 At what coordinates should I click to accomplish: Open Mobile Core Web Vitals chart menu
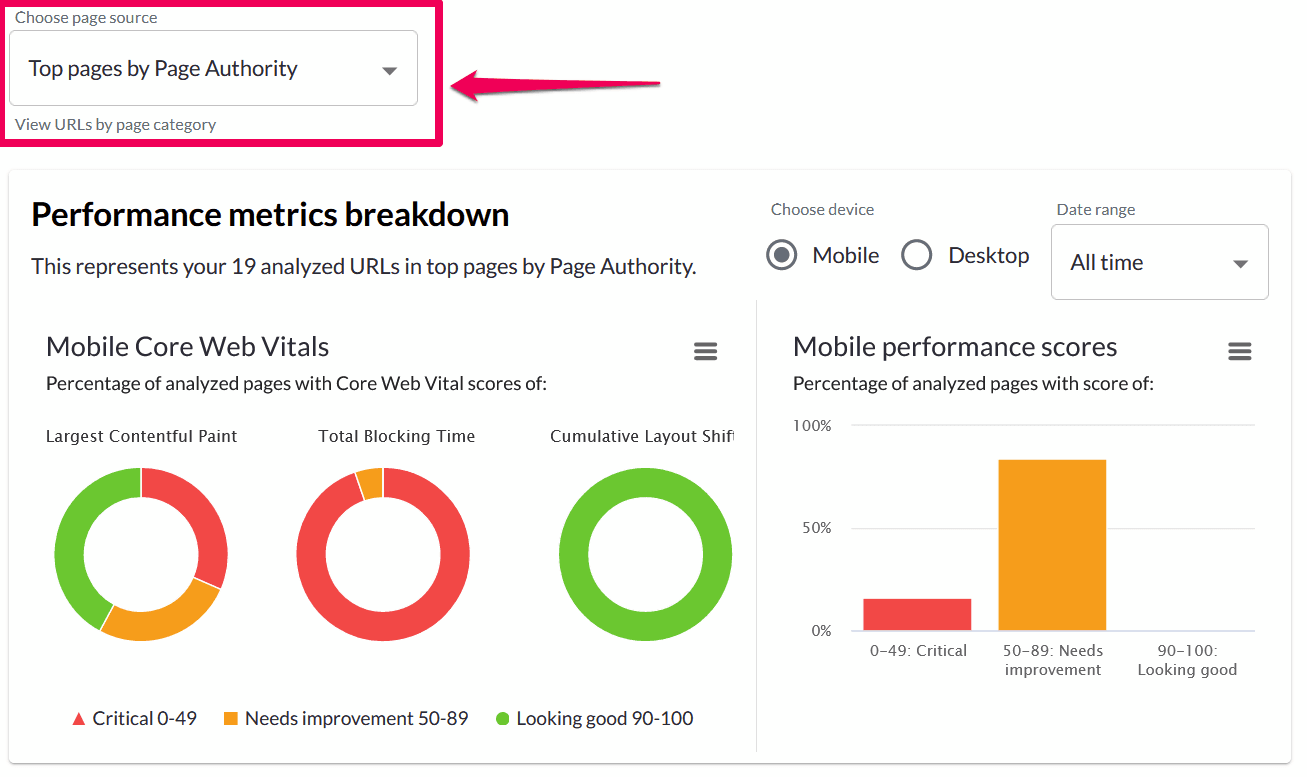[705, 351]
